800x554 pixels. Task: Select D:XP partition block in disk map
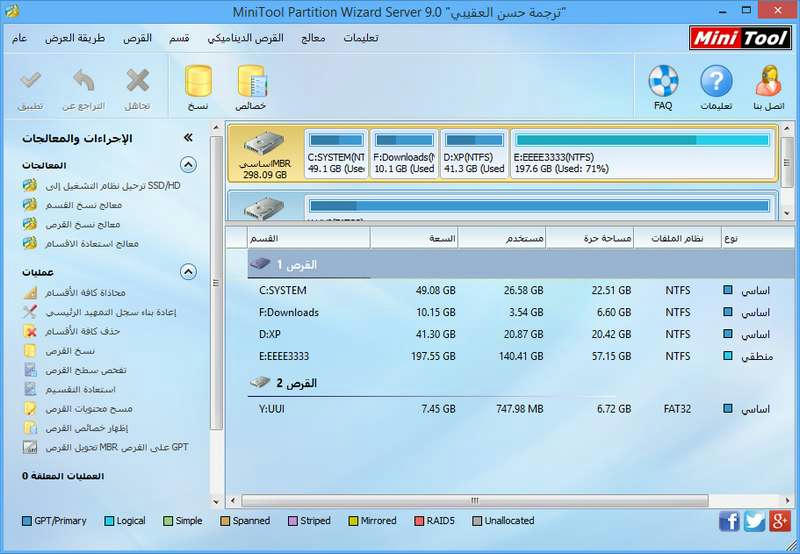(x=474, y=154)
